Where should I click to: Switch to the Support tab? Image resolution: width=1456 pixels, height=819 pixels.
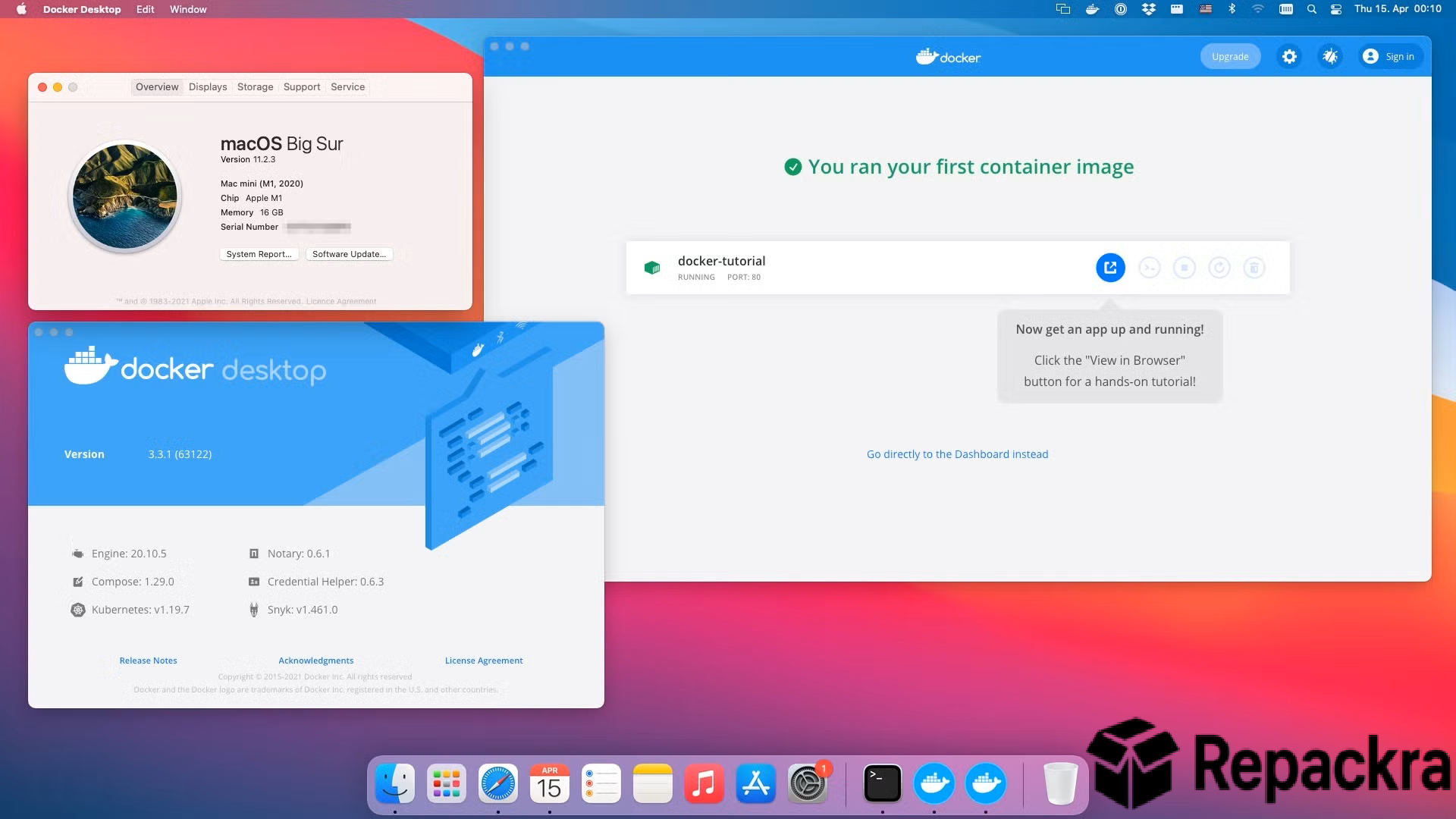point(302,86)
